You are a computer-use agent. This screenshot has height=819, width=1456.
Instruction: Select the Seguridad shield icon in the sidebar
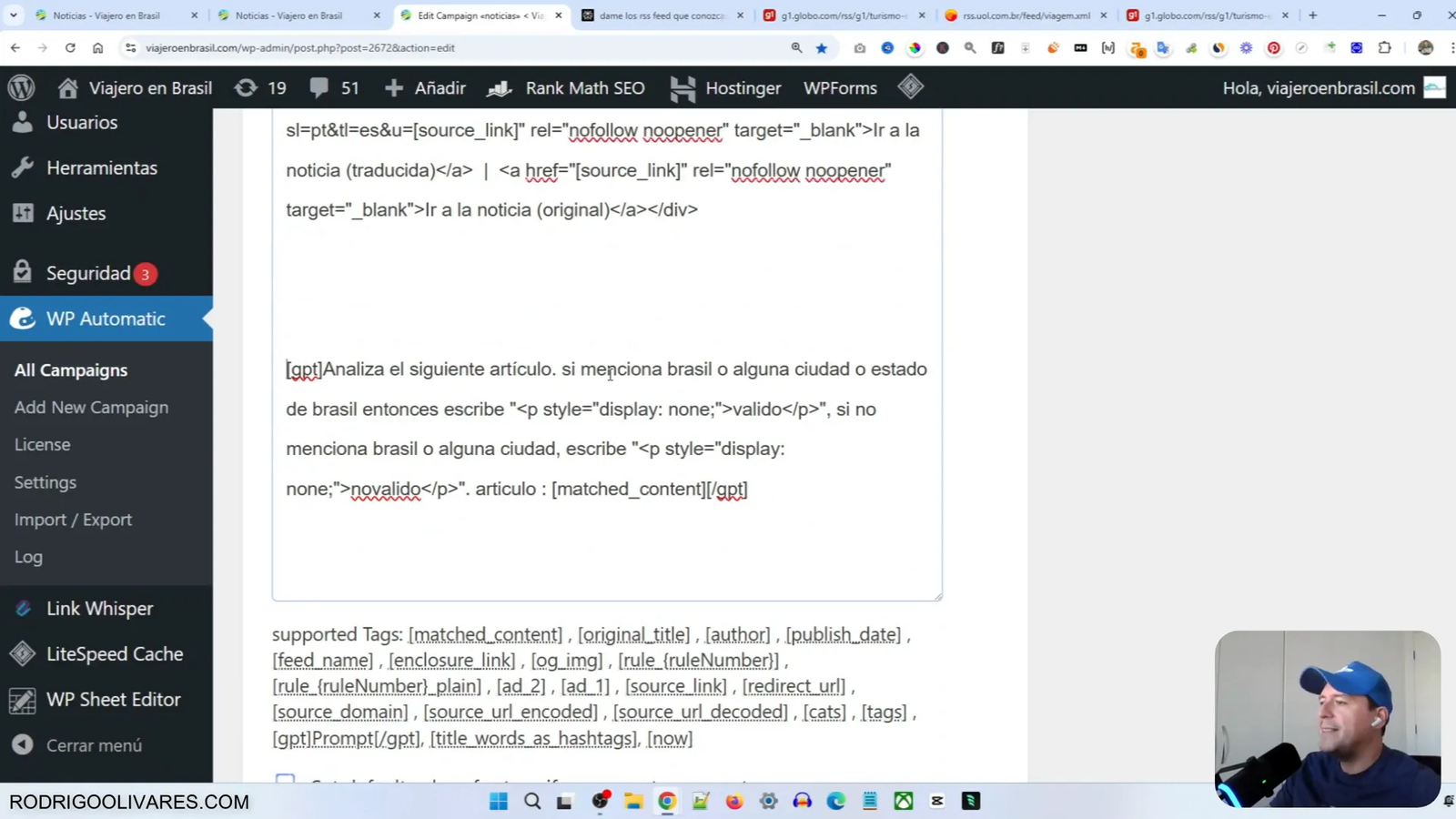pyautogui.click(x=22, y=272)
